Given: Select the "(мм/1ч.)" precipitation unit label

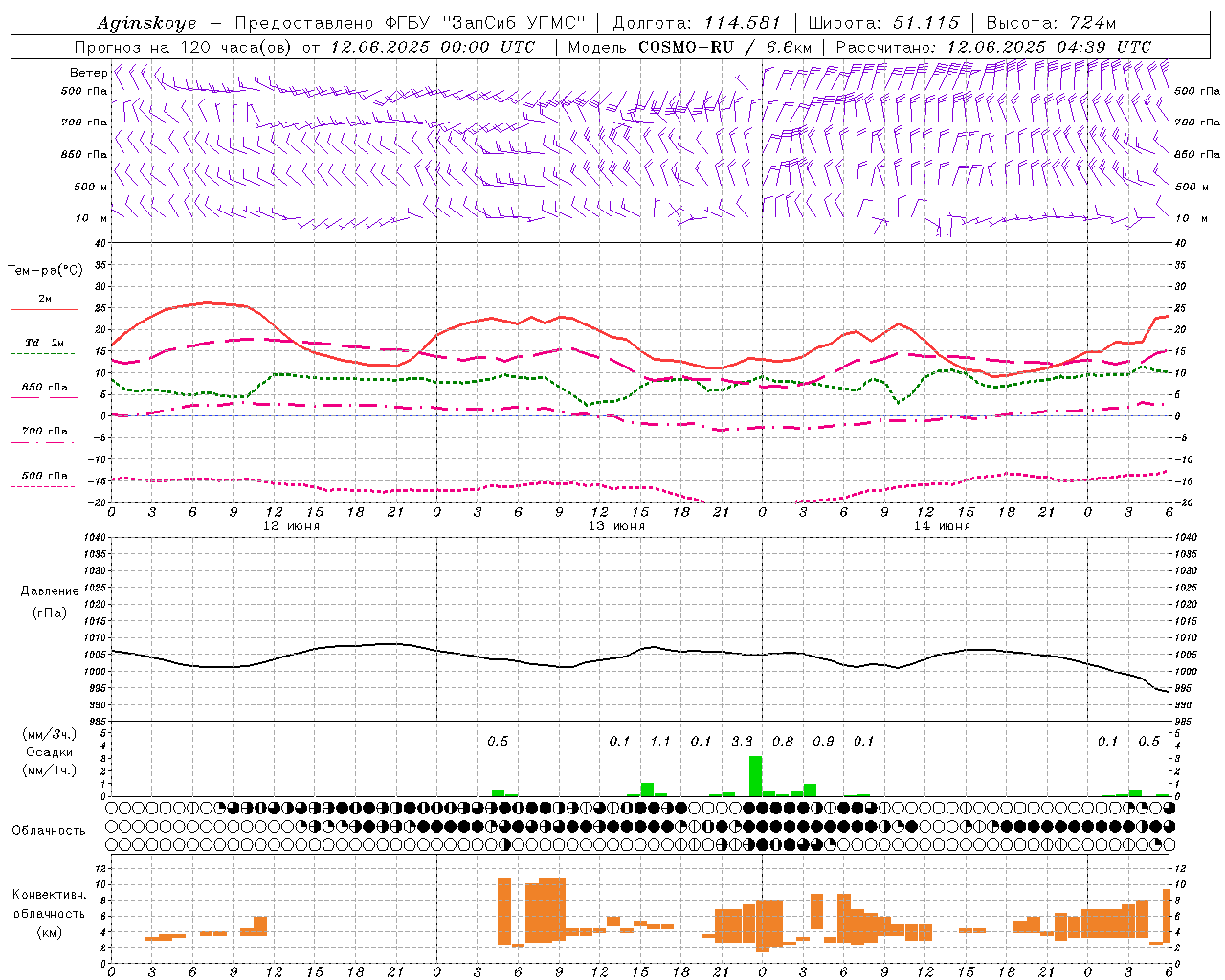Looking at the screenshot, I should (49, 770).
